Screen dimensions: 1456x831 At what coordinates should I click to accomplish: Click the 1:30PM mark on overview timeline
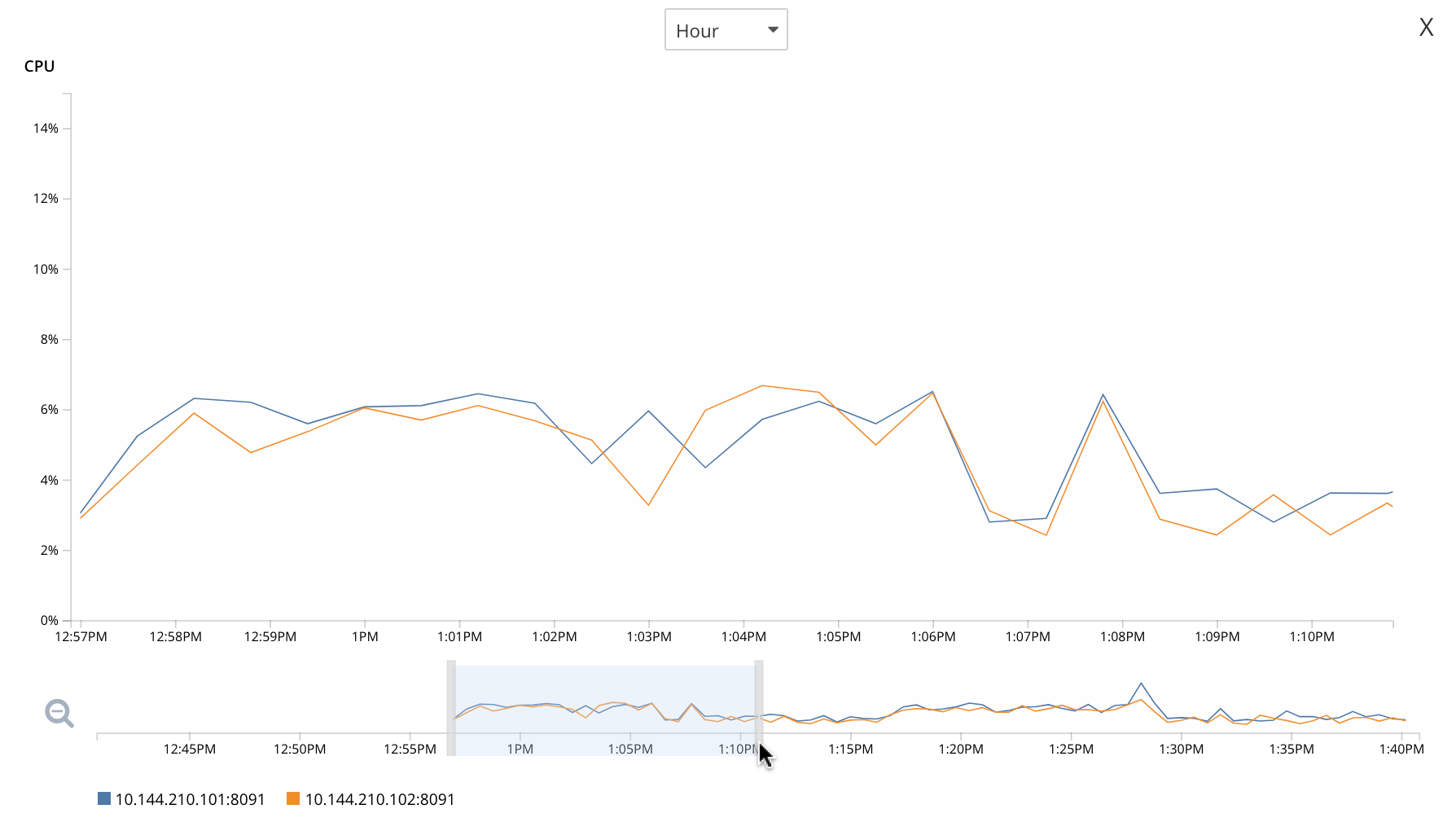coord(1181,749)
